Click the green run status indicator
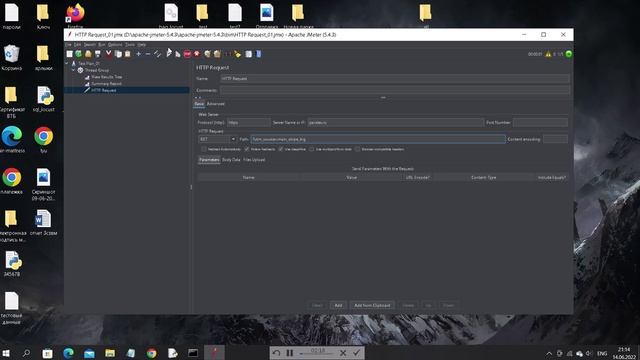Viewport: 640px width, 360px height. 569,54
